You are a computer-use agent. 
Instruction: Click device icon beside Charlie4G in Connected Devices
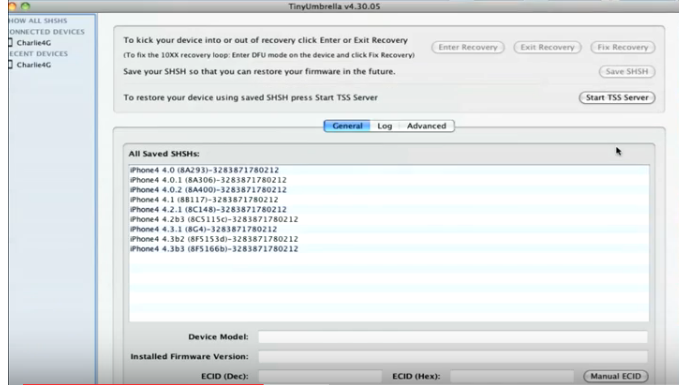pos(10,42)
